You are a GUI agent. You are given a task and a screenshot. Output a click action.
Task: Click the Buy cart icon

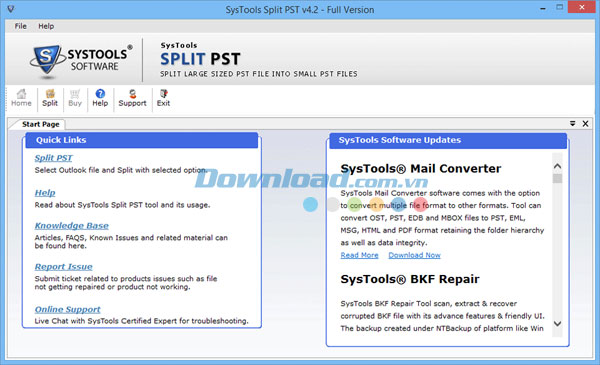point(75,98)
